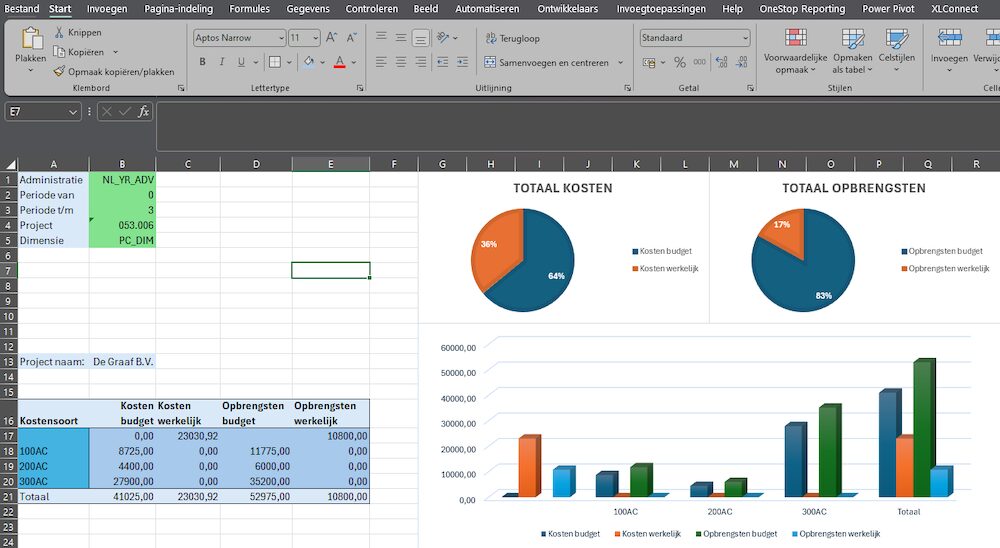Expand the Name Box dropdown arrow
Image resolution: width=1000 pixels, height=548 pixels.
(73, 112)
